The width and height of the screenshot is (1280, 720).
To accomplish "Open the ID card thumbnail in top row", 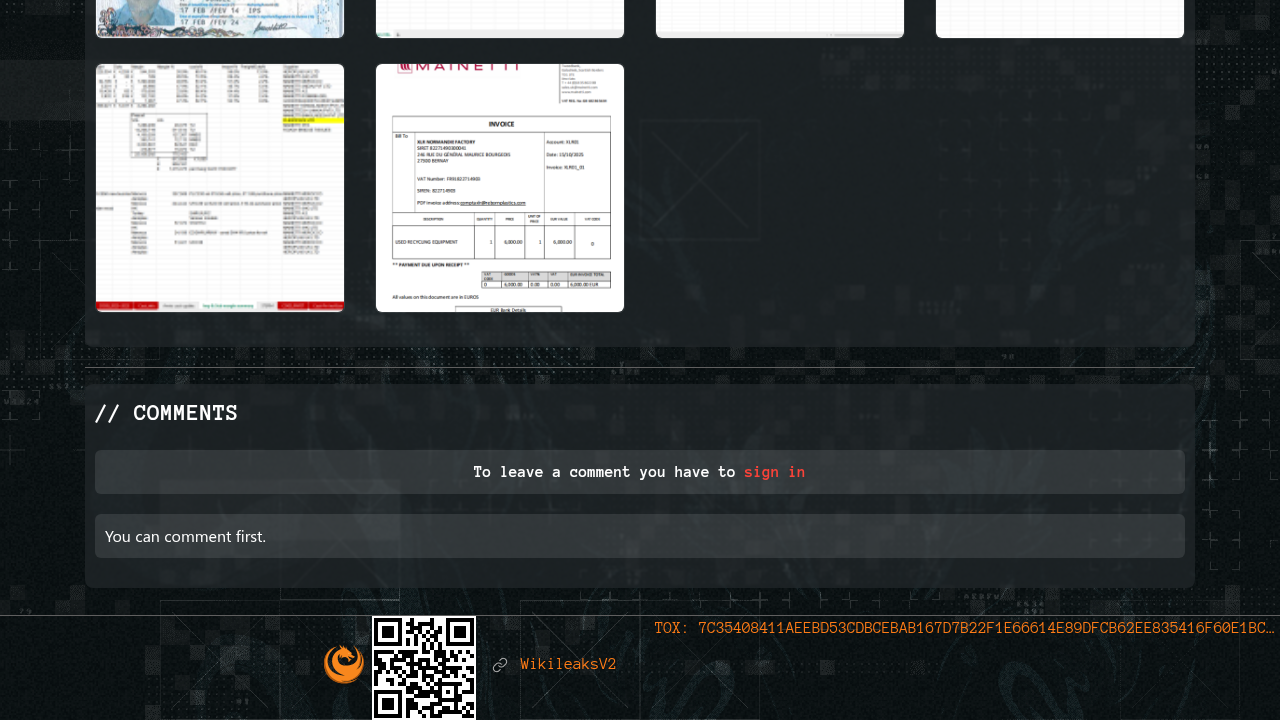I will click(220, 18).
